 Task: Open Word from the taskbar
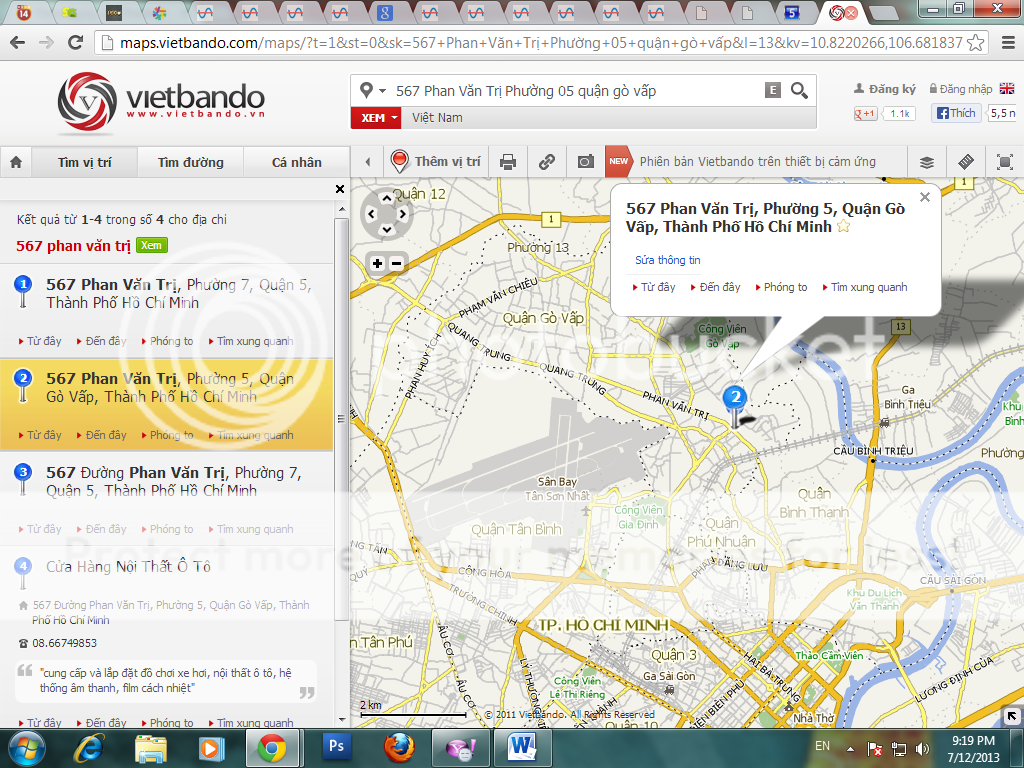point(523,746)
